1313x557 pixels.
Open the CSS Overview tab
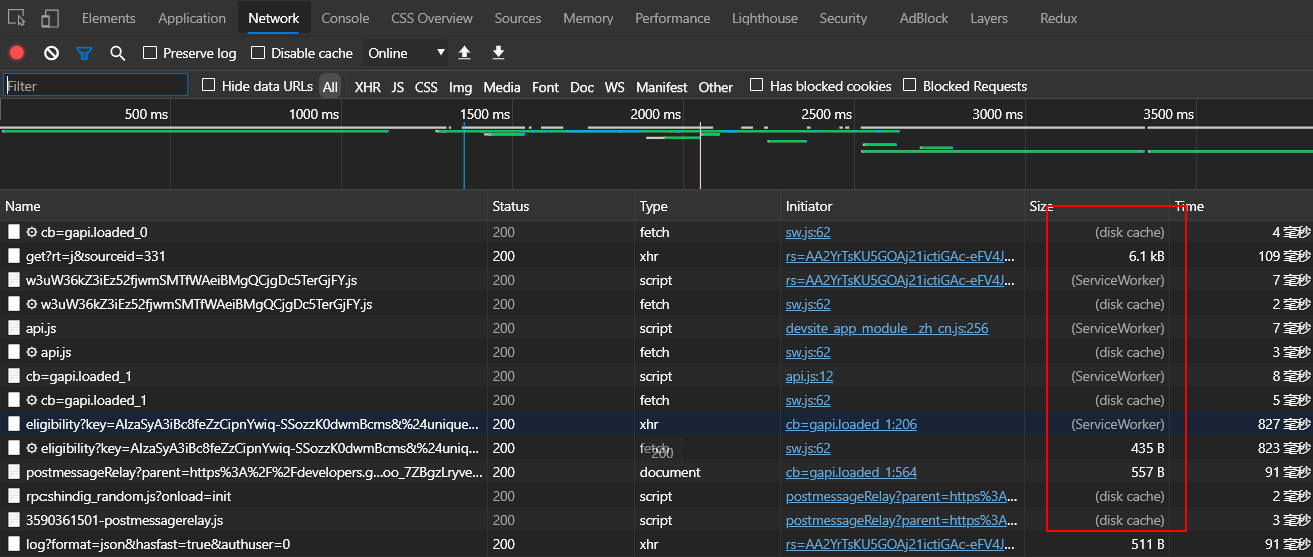pos(432,18)
